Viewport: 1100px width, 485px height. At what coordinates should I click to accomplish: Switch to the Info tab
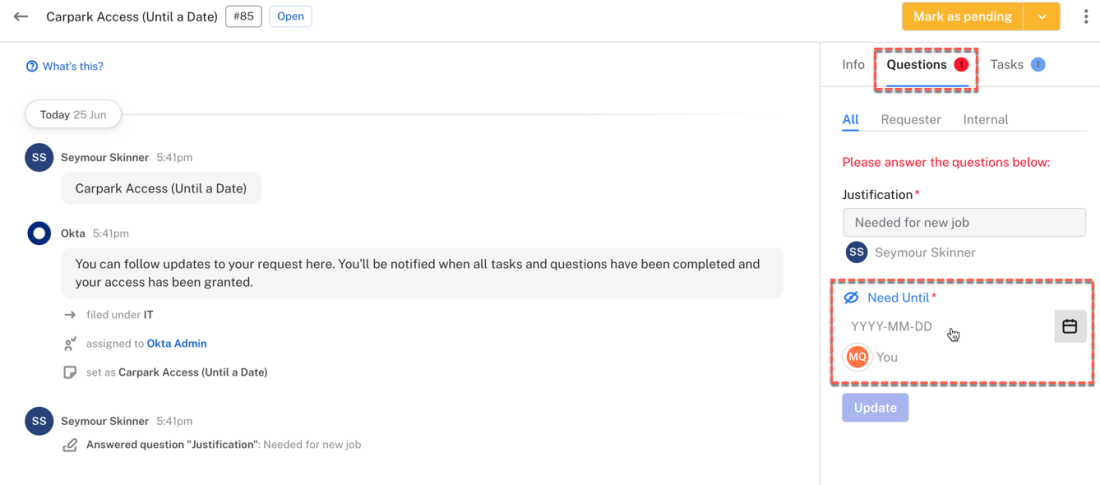pos(853,65)
